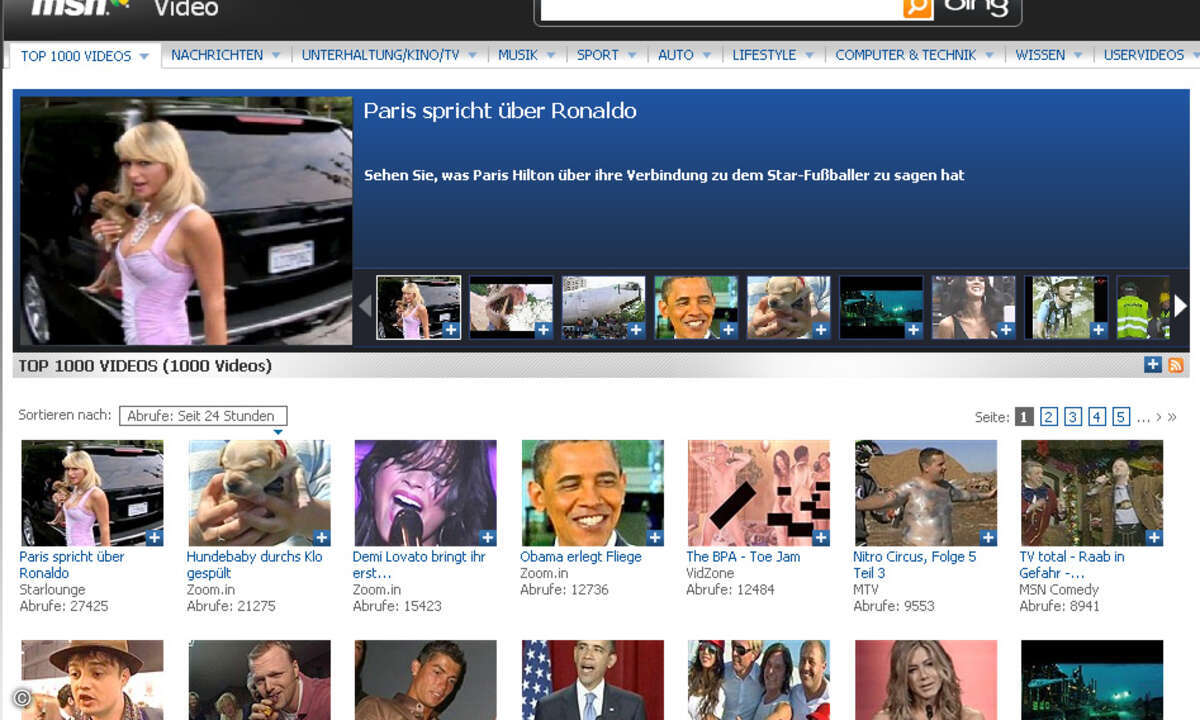Click 'Abrufe: 27425' view count text
This screenshot has height=720, width=1200.
pos(64,606)
